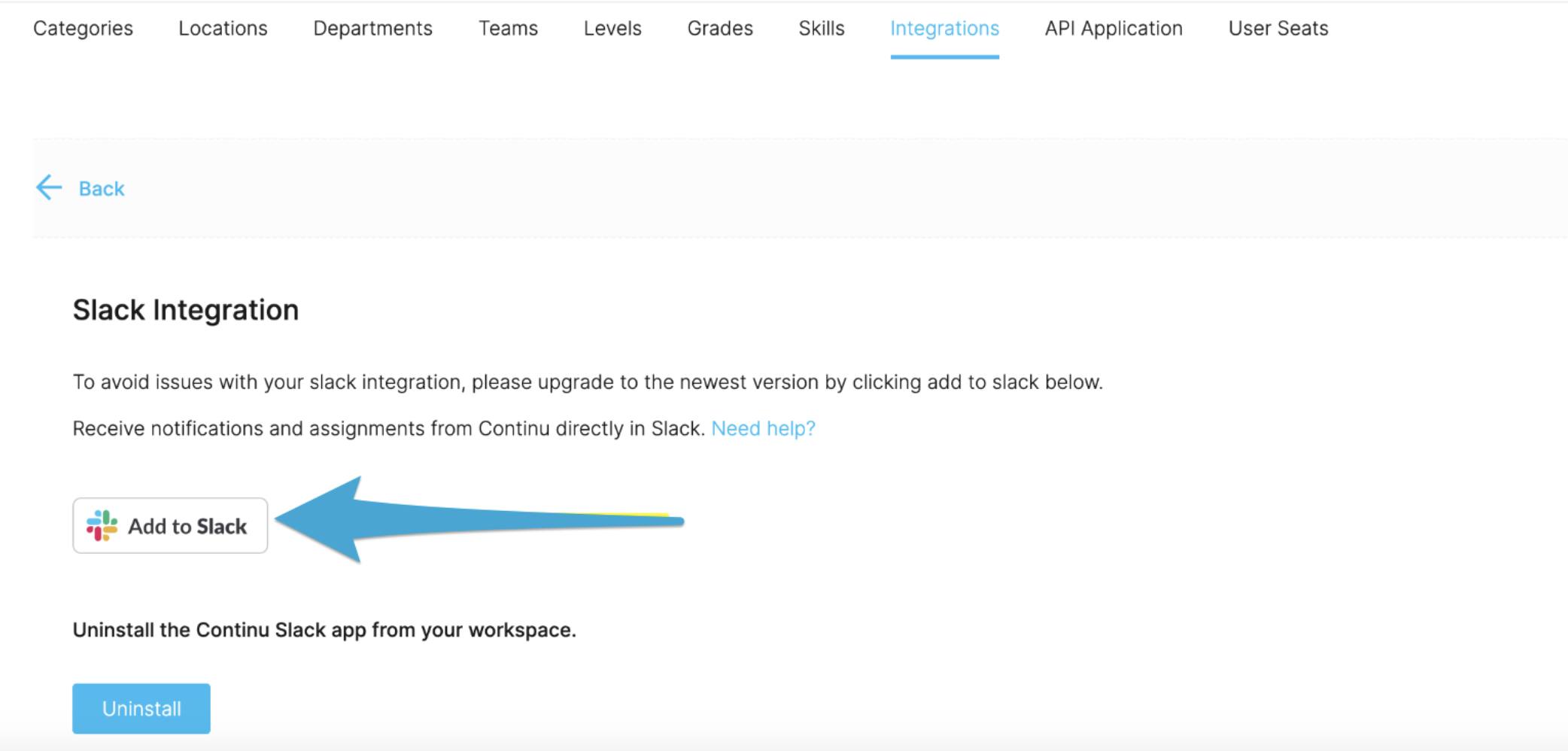Click the Slack logo icon

(102, 525)
